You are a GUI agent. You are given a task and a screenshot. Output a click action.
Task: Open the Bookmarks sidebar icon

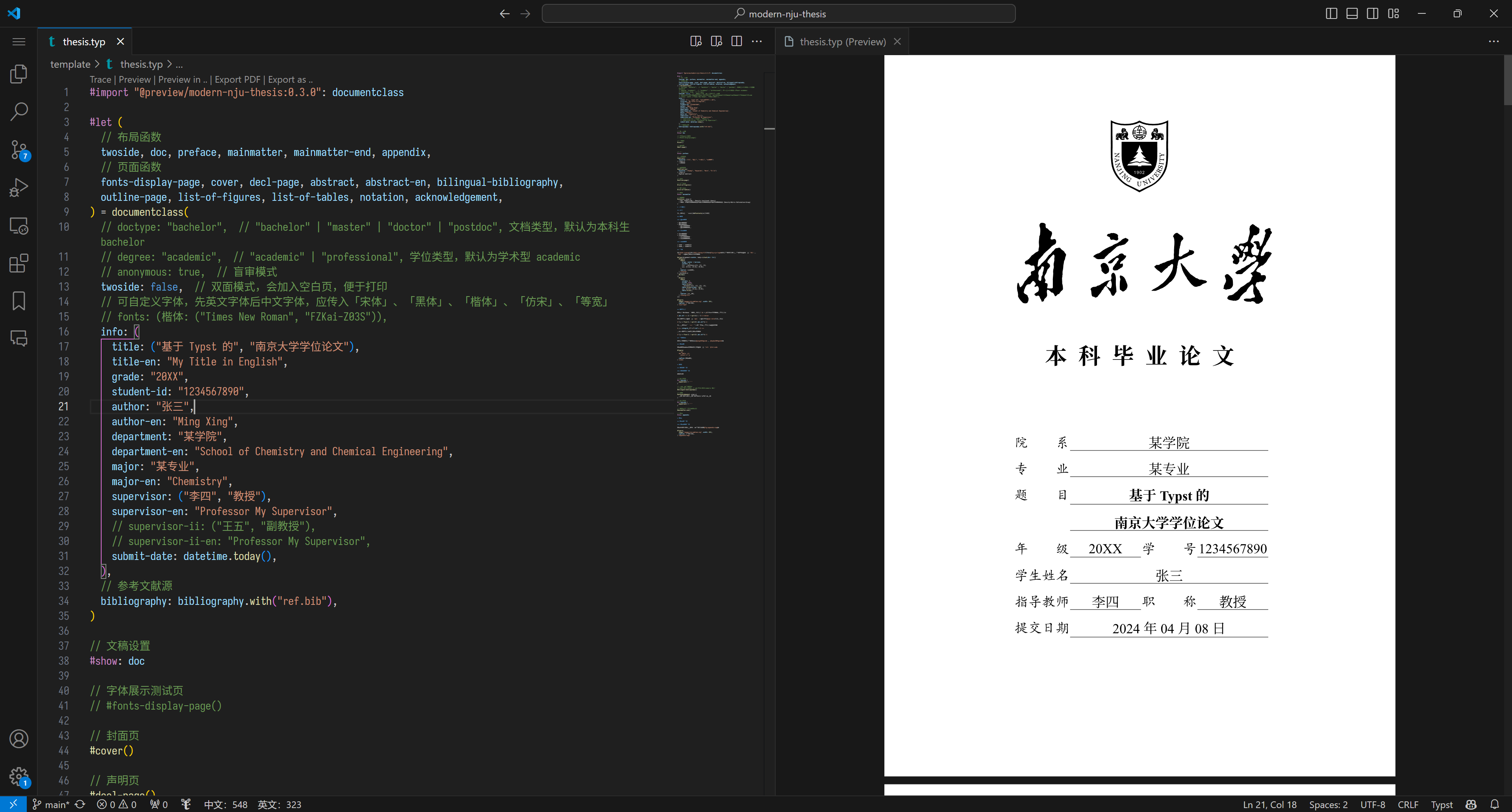pos(19,300)
